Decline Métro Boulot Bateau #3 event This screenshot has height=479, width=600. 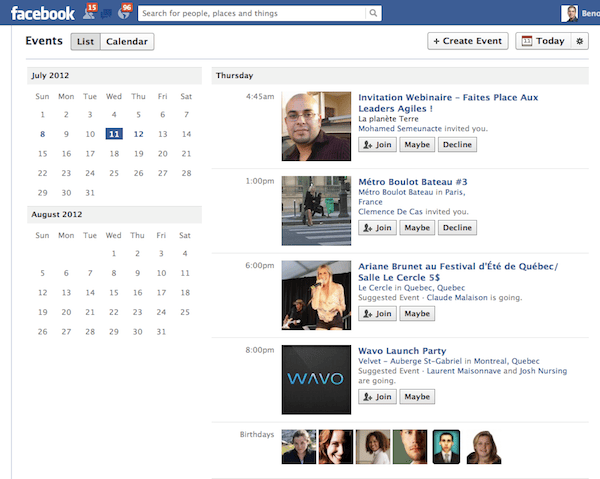click(x=457, y=228)
